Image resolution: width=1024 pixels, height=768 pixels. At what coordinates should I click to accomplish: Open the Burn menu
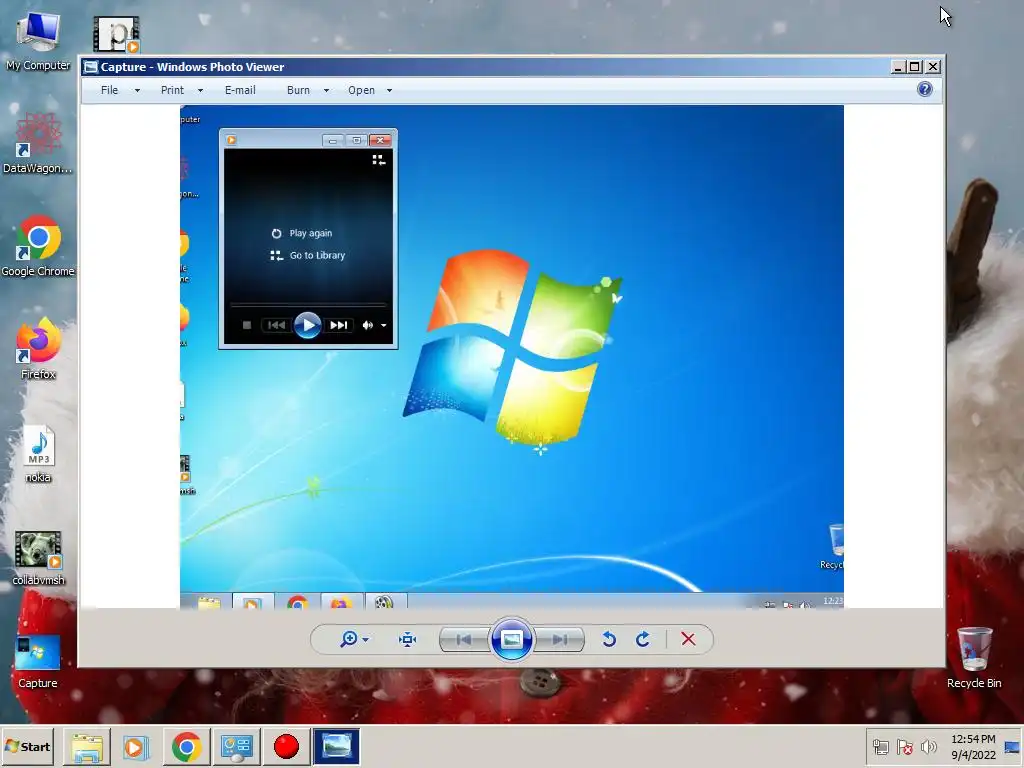(298, 90)
